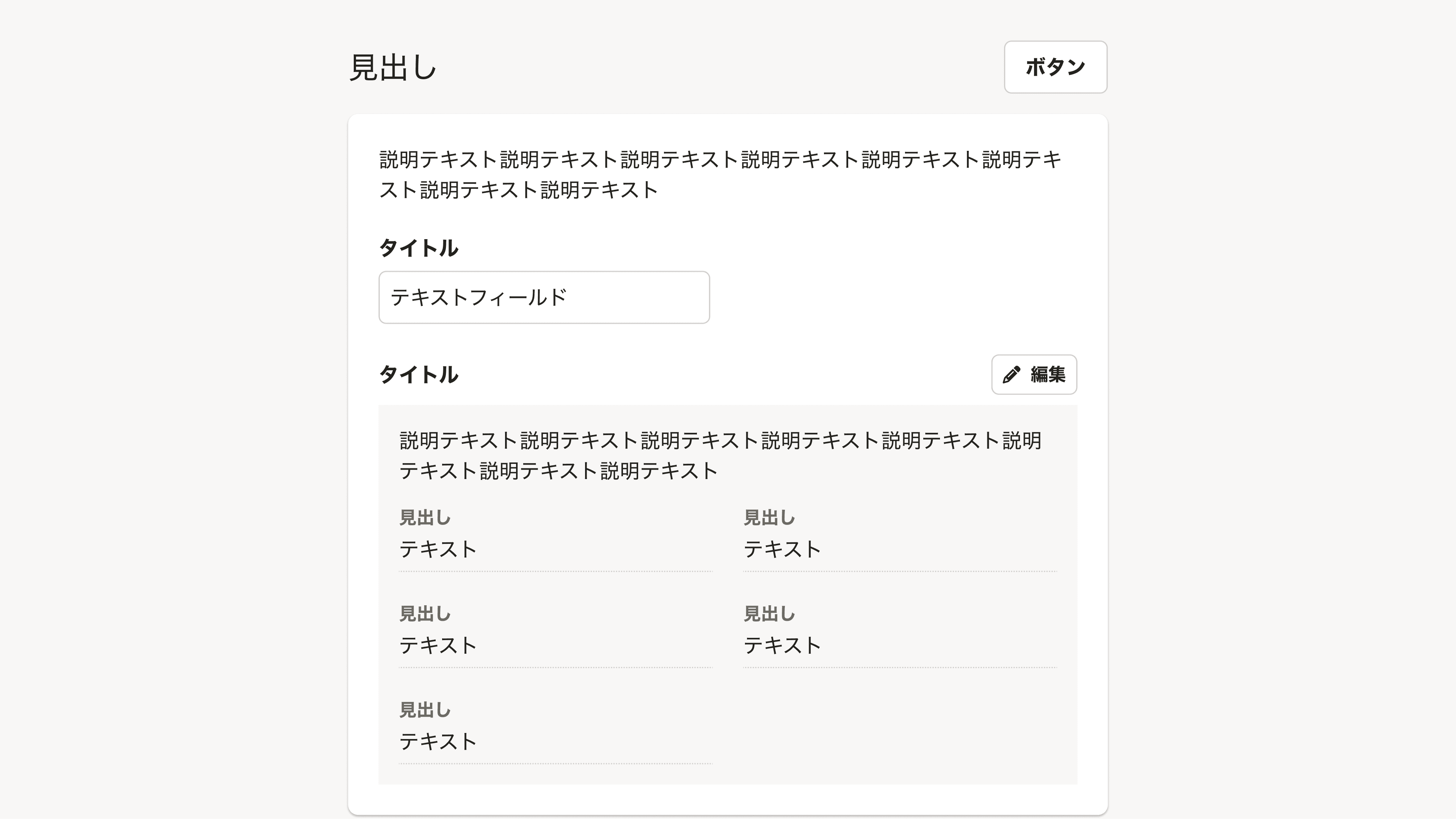Click inside the テキストフィールド input

click(543, 298)
